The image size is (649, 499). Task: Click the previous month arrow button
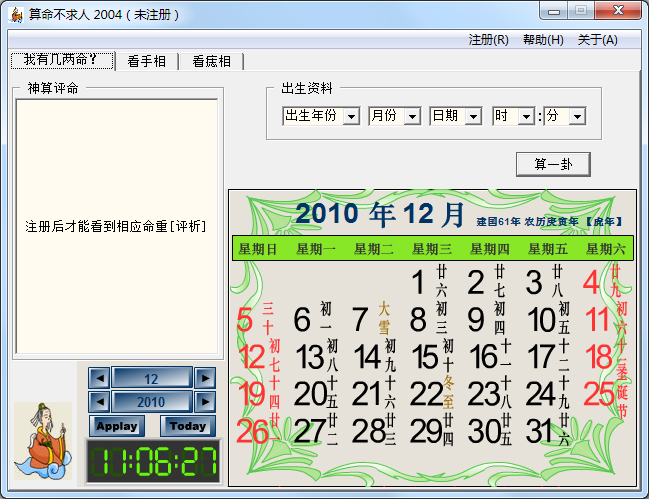(x=99, y=378)
